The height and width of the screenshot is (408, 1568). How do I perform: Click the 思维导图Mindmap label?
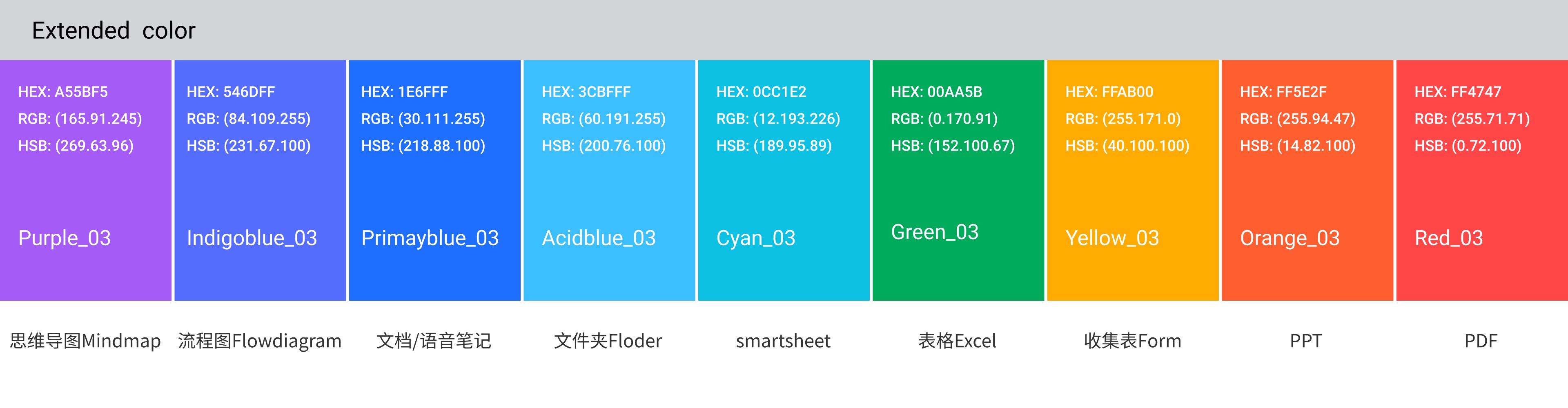click(x=85, y=341)
